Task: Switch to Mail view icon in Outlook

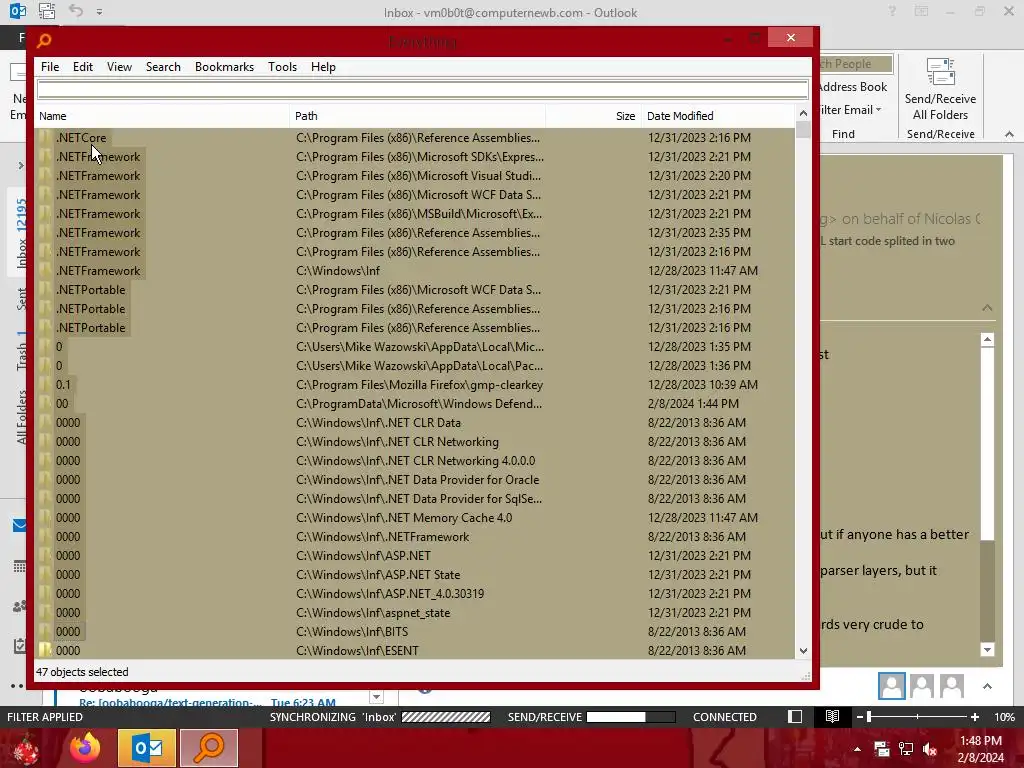Action: click(x=20, y=526)
